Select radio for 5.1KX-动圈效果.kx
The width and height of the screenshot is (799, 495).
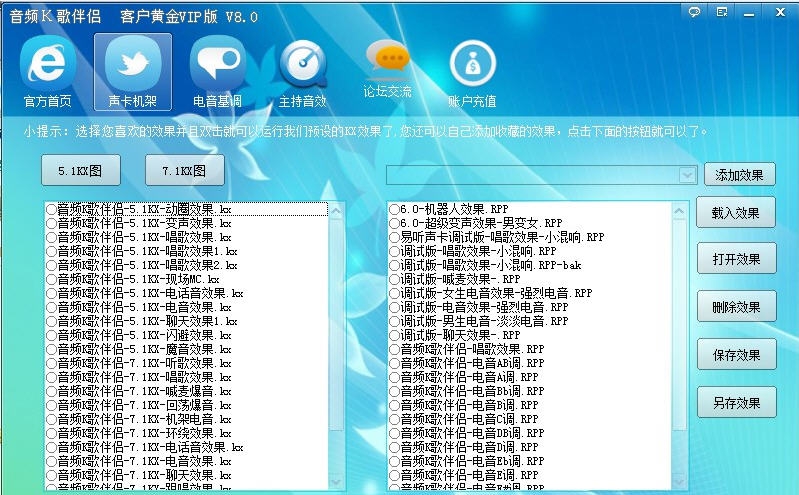click(x=51, y=210)
